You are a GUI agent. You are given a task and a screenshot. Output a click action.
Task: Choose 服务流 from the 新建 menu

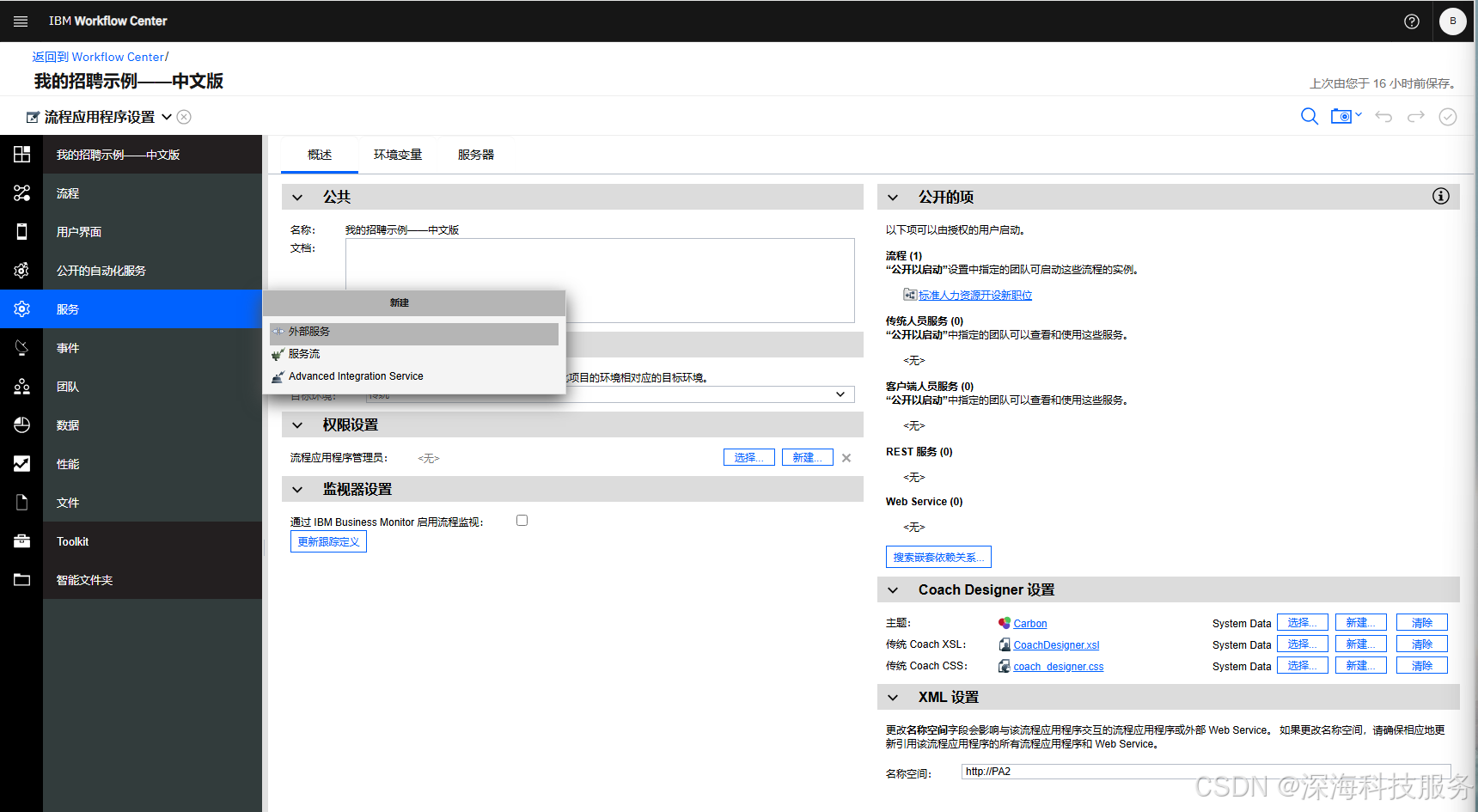pyautogui.click(x=414, y=354)
